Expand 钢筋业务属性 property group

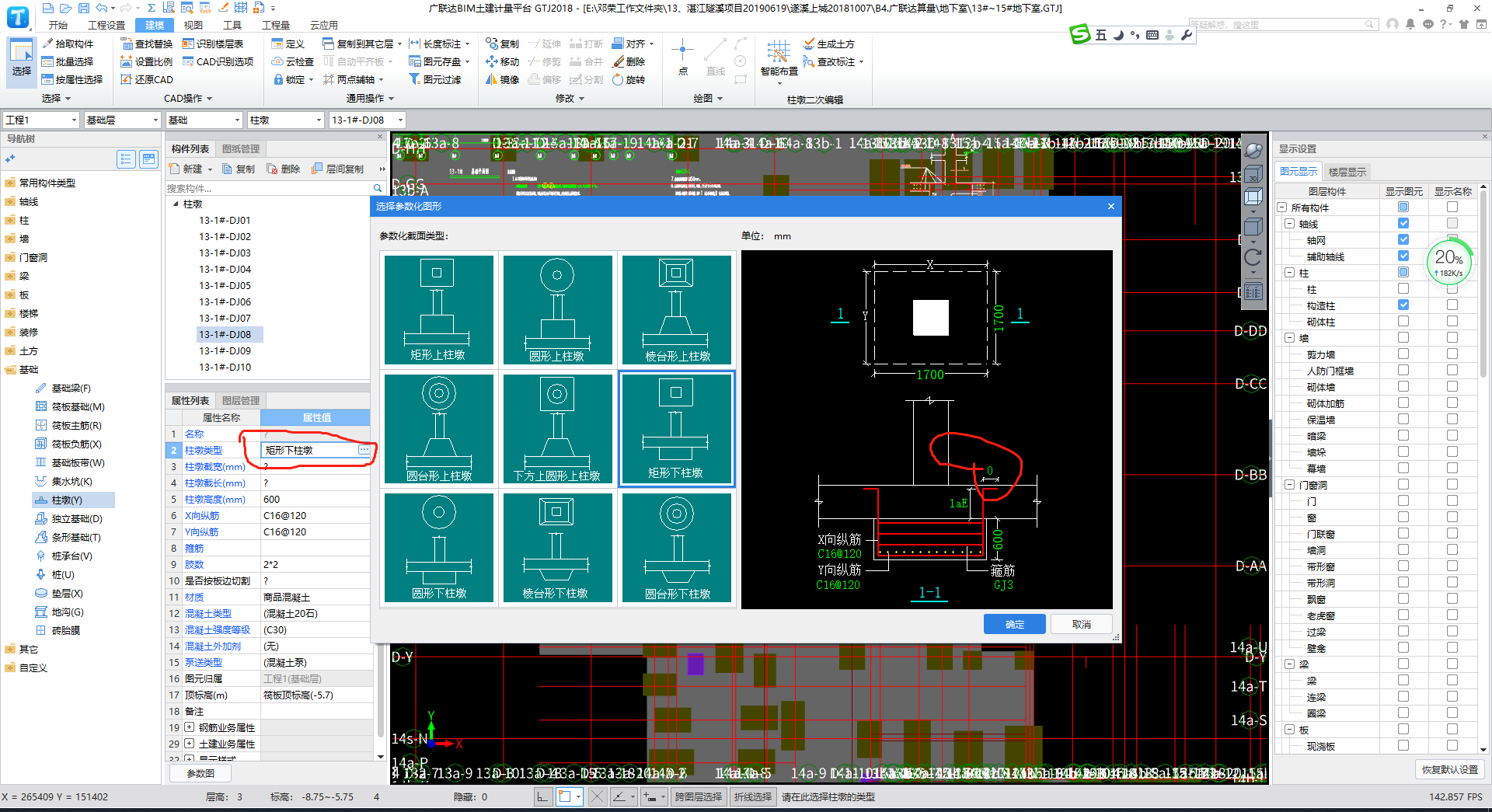point(189,727)
